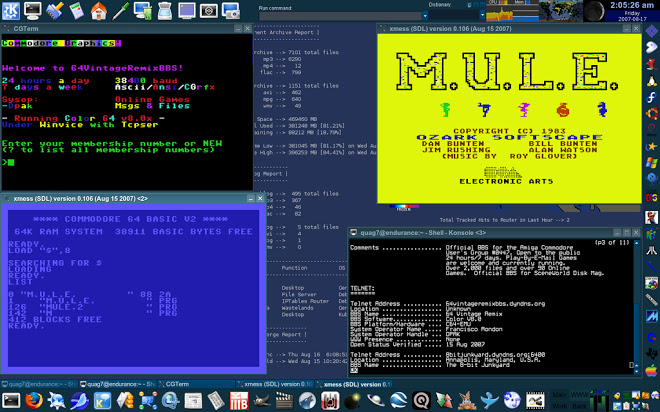Click the Konsole <3> window title bar
The height and width of the screenshot is (412, 660).
coord(495,232)
